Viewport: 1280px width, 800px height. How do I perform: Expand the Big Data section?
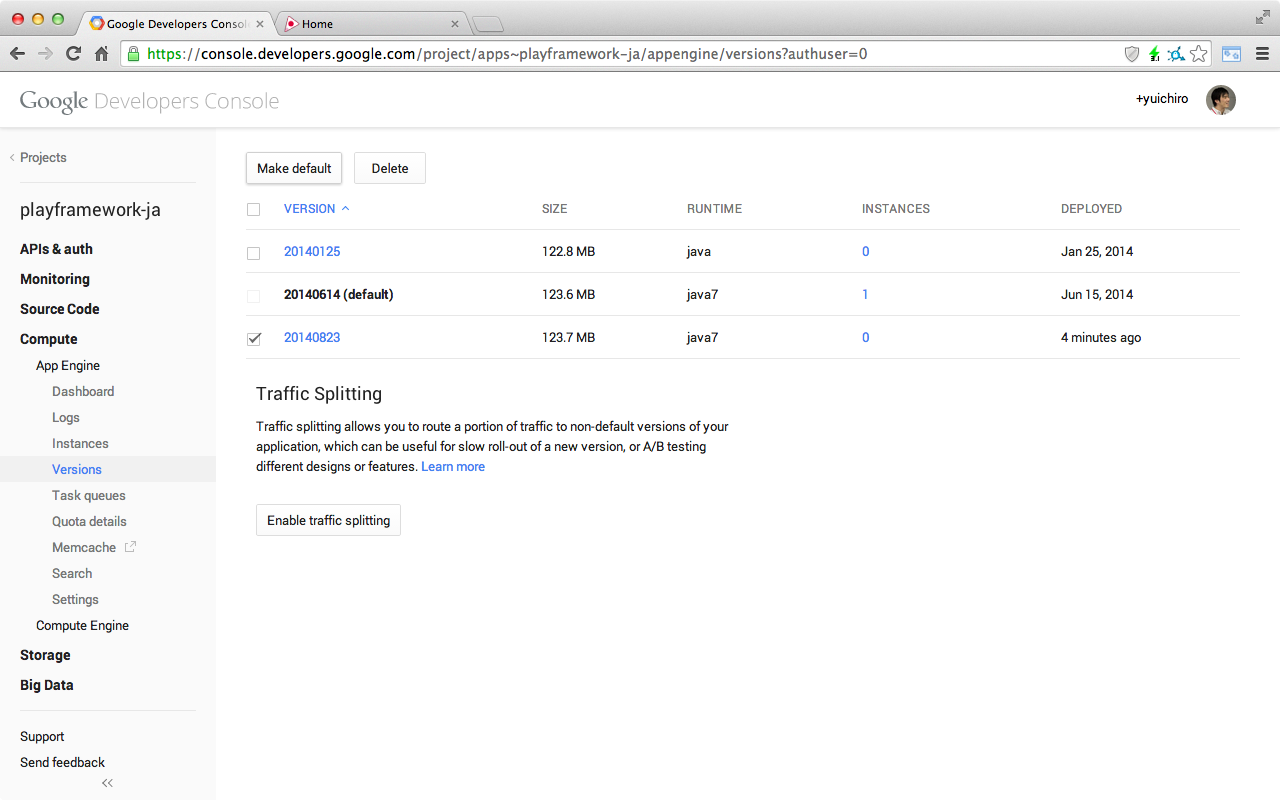(x=47, y=685)
